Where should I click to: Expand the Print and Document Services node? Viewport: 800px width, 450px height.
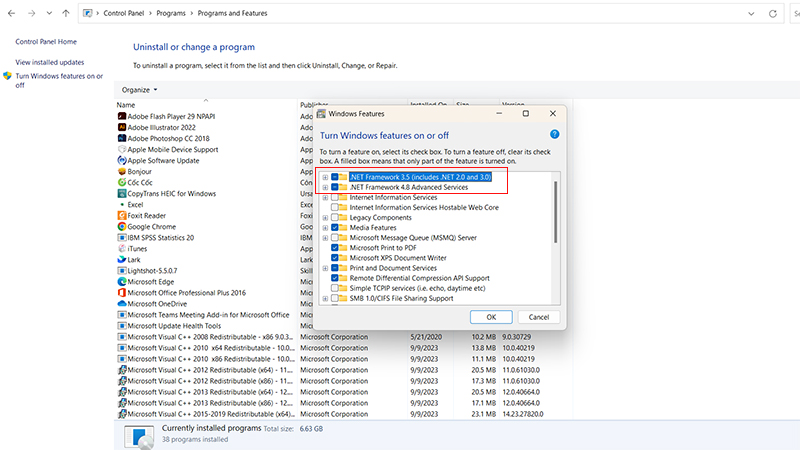click(325, 268)
